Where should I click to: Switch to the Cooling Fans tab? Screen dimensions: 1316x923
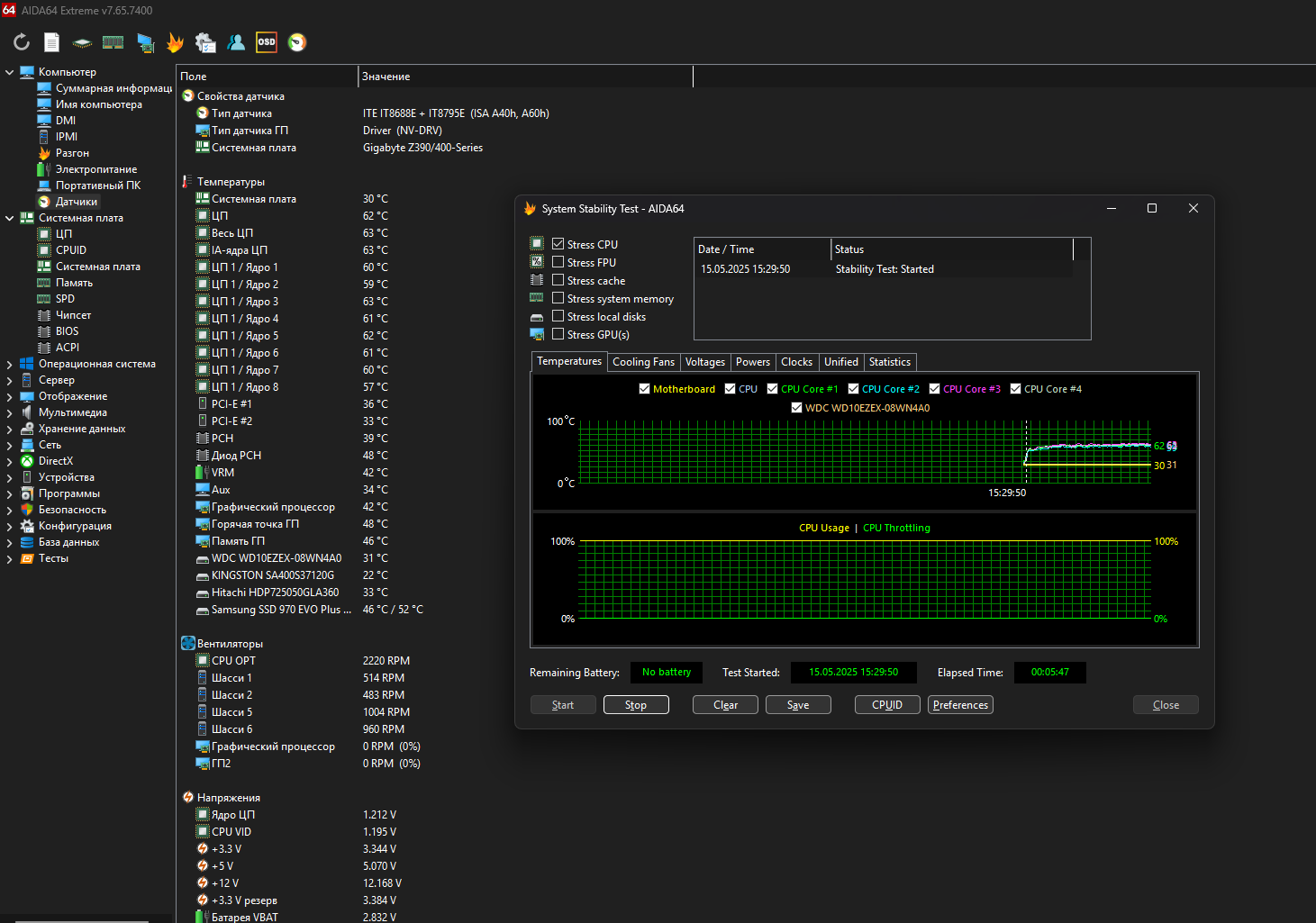[x=643, y=362]
